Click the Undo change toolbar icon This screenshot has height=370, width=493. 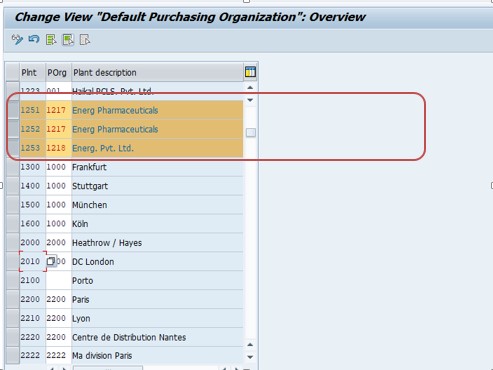(34, 40)
